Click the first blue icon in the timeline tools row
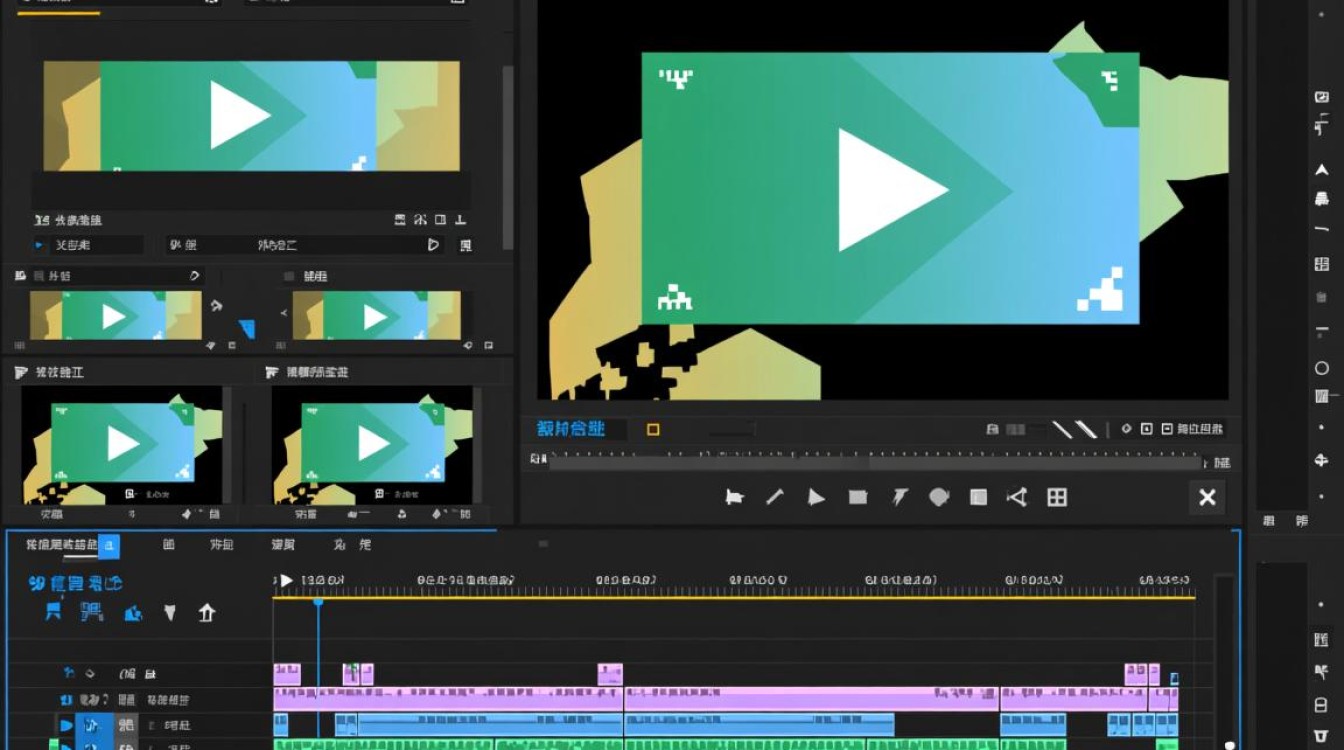1344x750 pixels. point(53,612)
